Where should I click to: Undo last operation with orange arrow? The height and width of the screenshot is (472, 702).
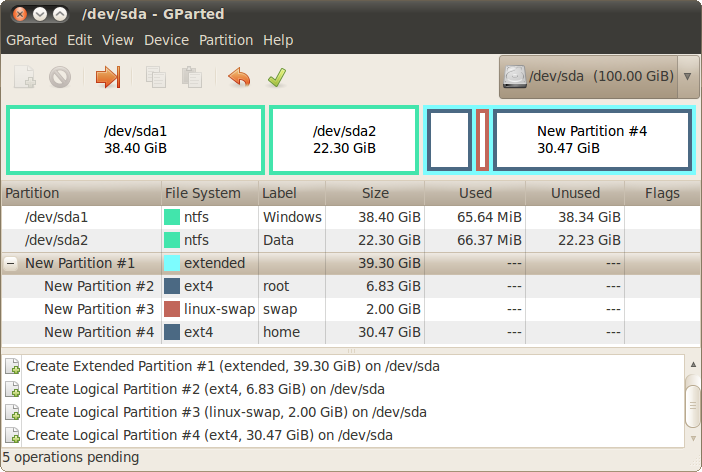pyautogui.click(x=239, y=77)
